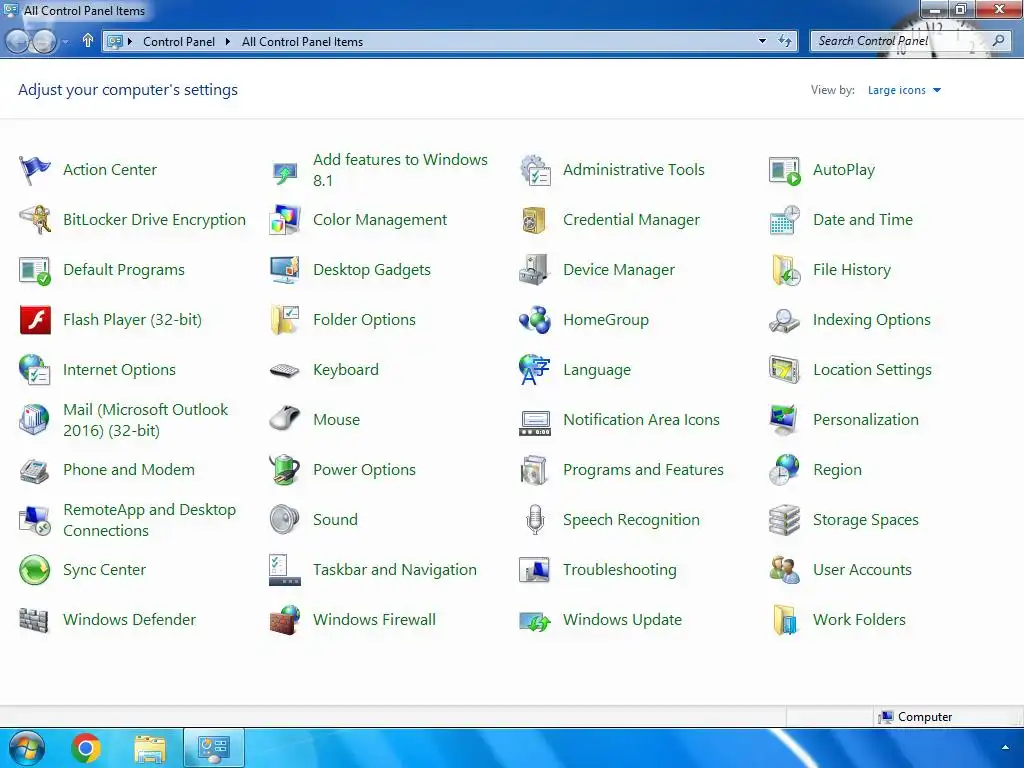Click the Folder Options icon
The height and width of the screenshot is (768, 1024).
click(285, 320)
